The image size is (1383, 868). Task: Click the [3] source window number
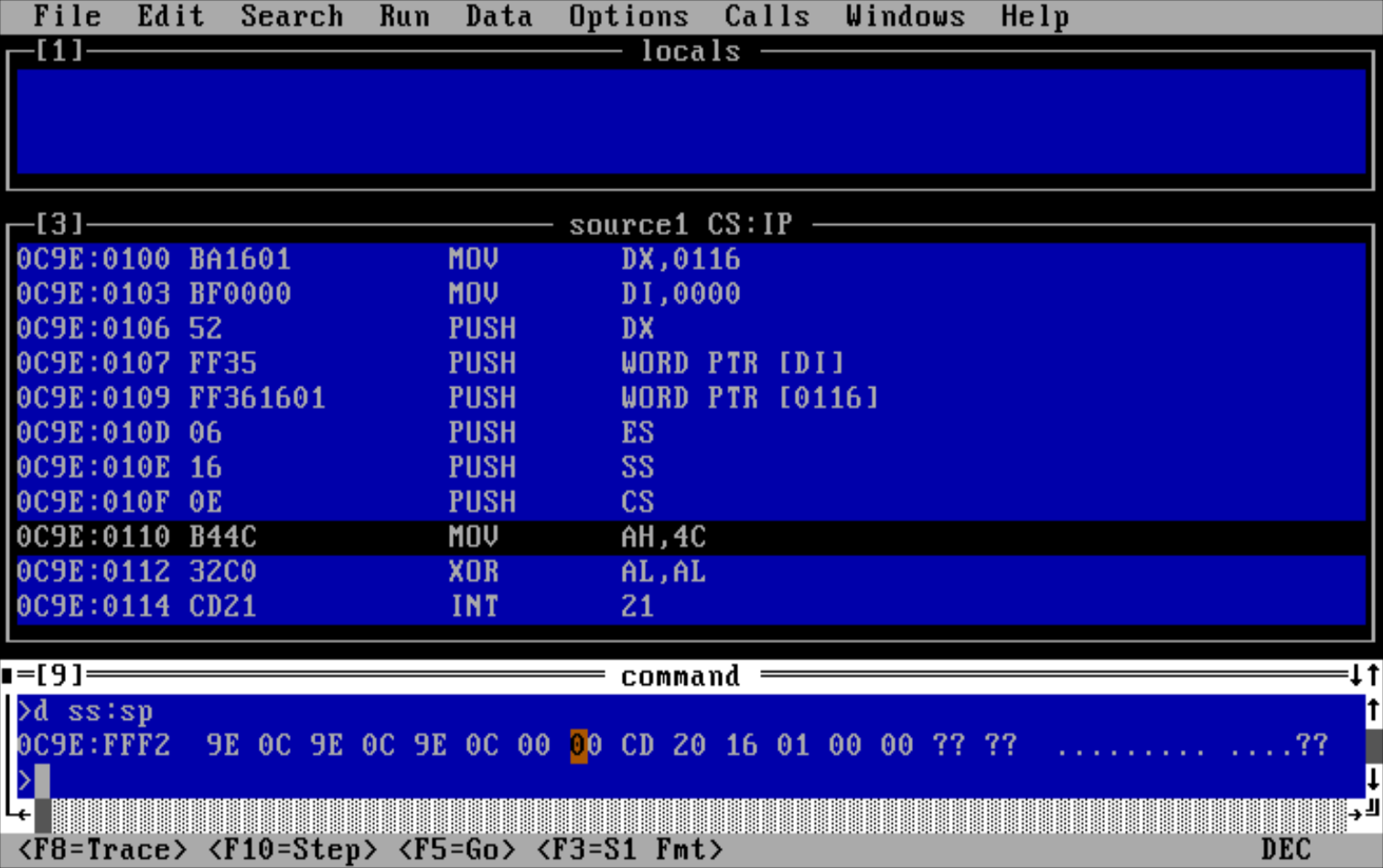click(60, 225)
